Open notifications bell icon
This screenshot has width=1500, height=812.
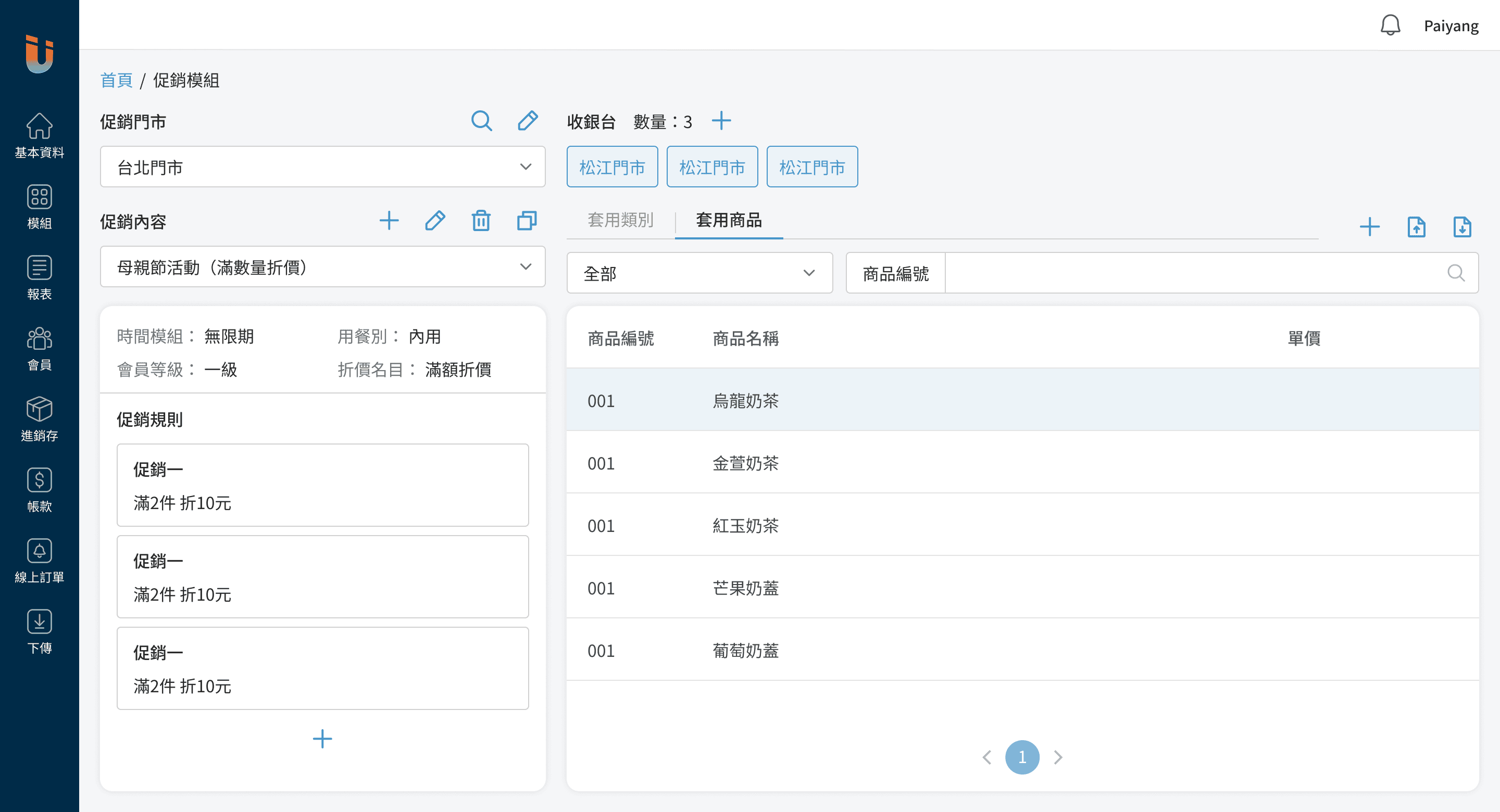[x=1390, y=26]
